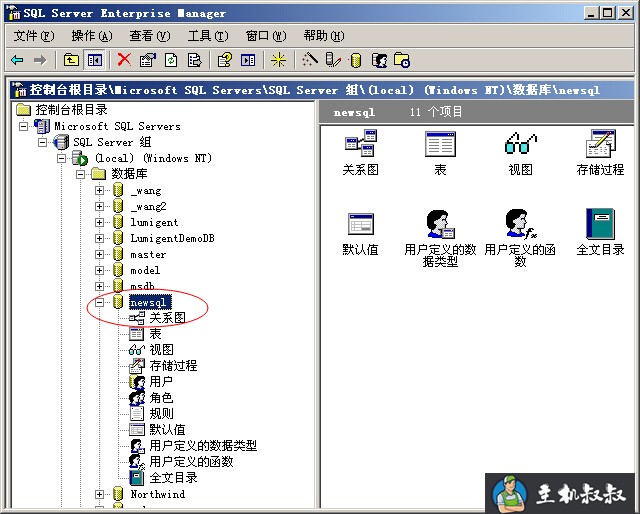640x514 pixels.
Task: Click the Up one level folder icon
Action: pyautogui.click(x=71, y=60)
